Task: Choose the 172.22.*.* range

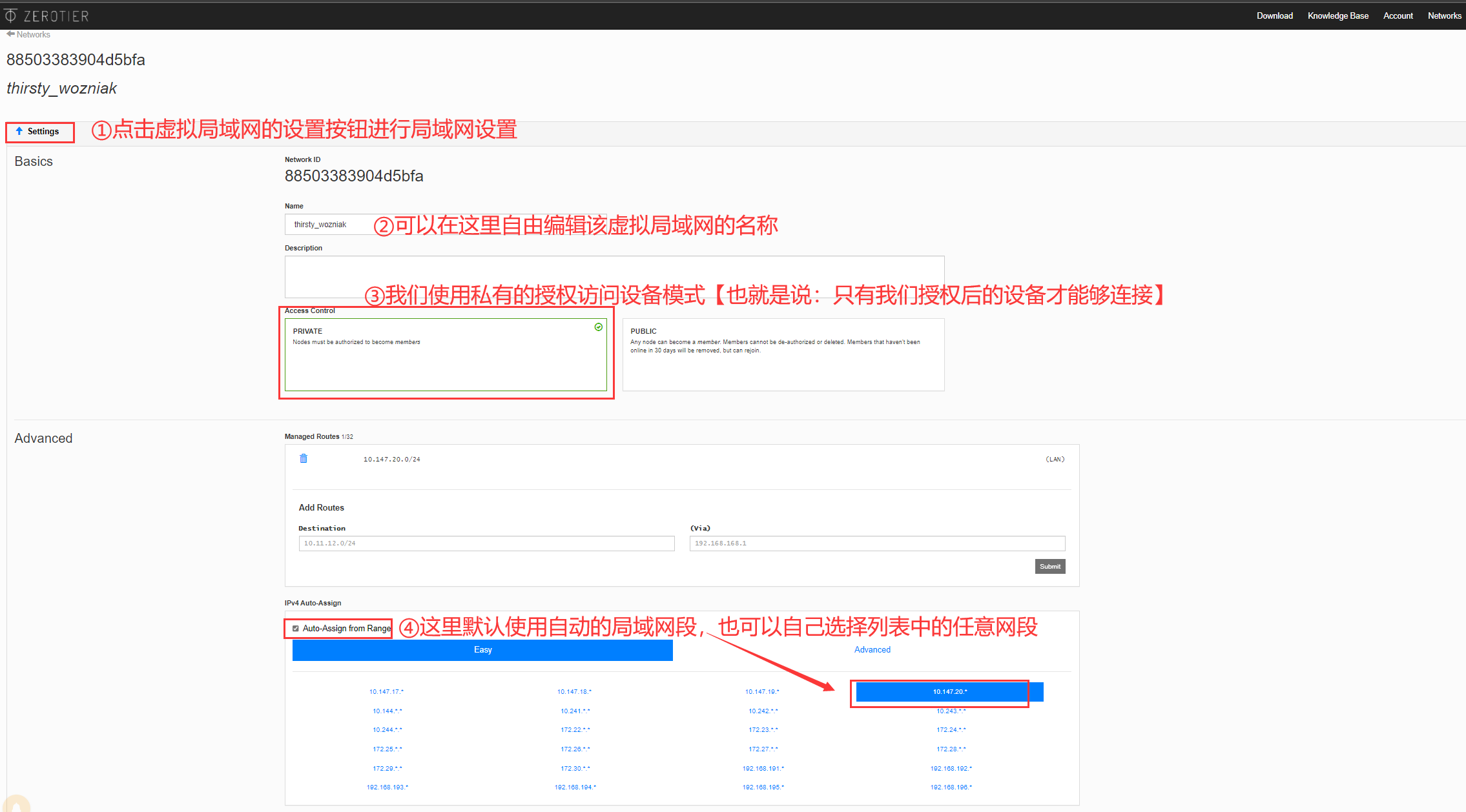Action: [x=575, y=730]
